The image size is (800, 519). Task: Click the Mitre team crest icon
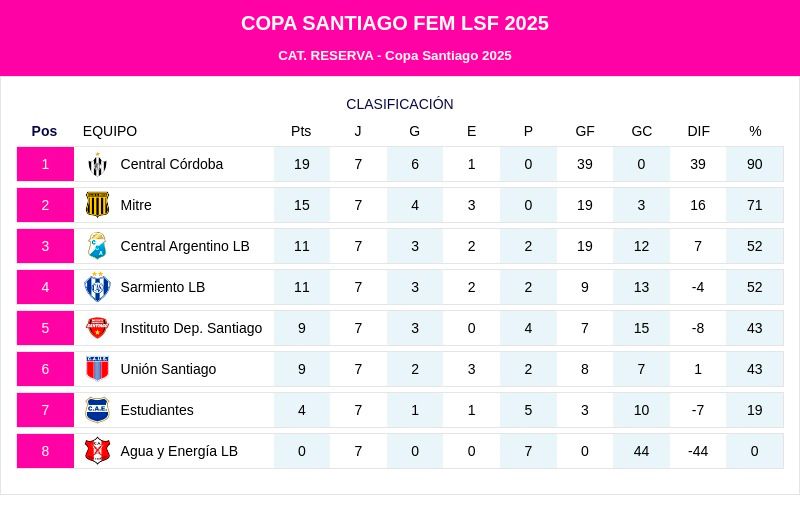97,205
